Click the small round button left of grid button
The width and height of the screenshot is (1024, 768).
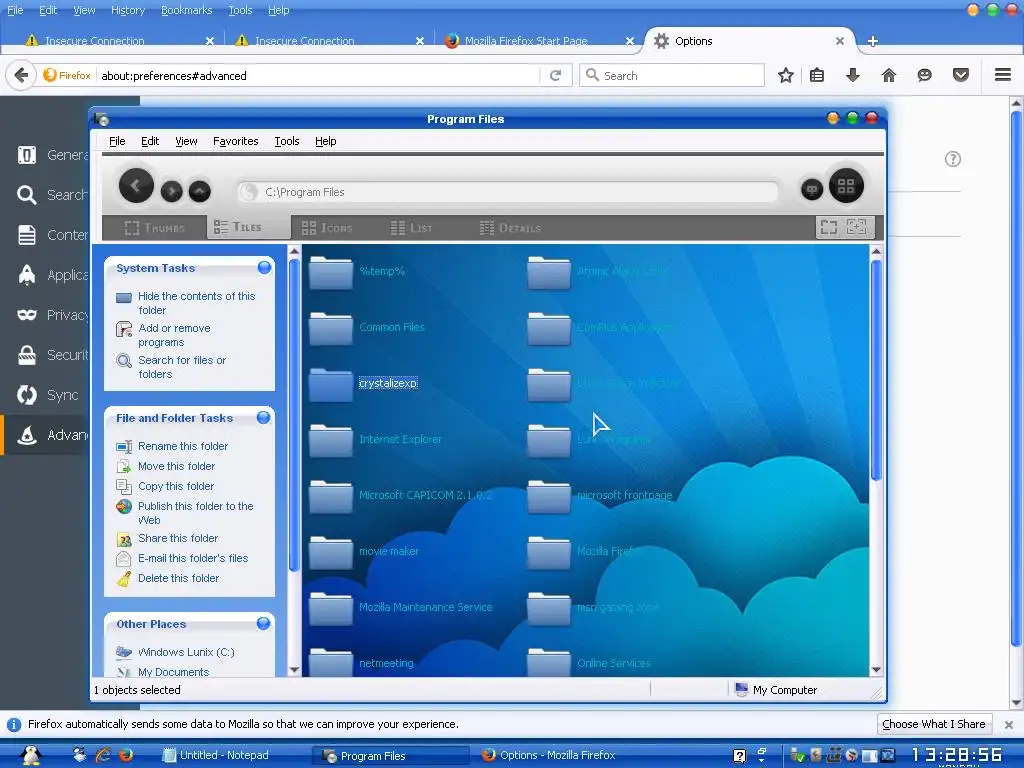(812, 189)
